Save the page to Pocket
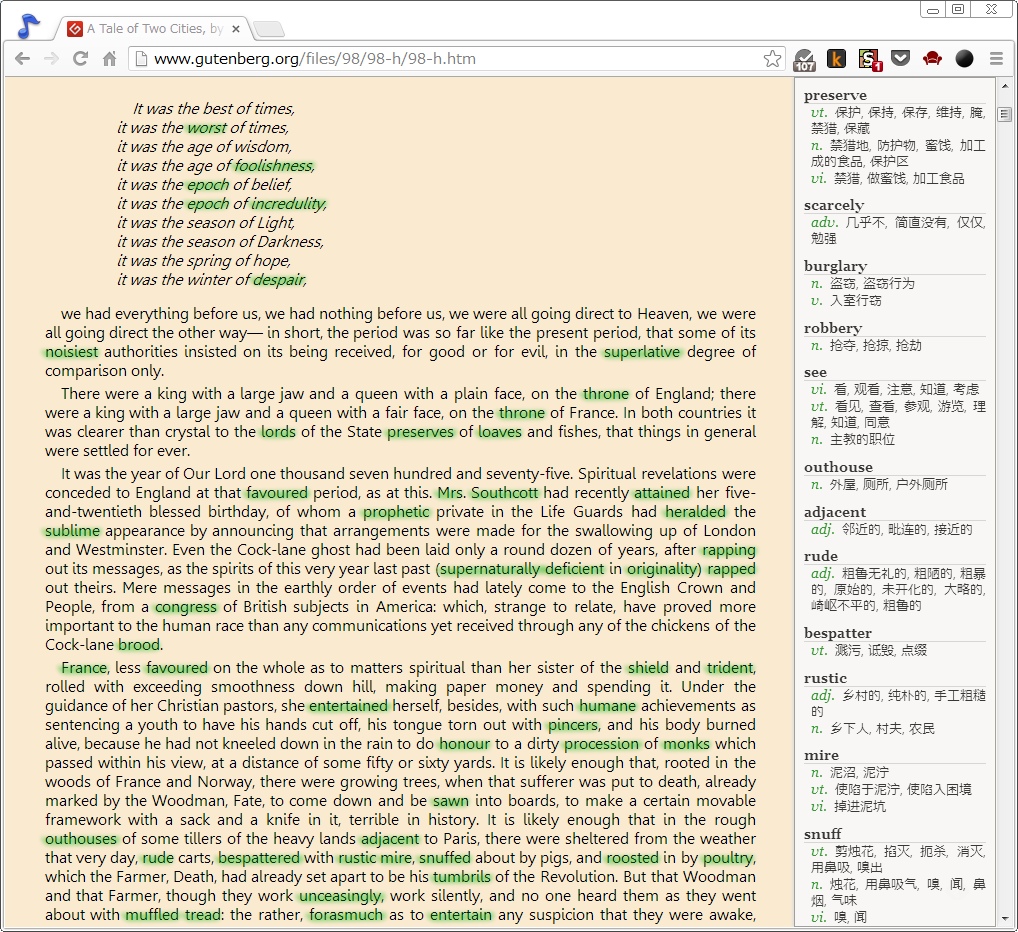The width and height of the screenshot is (1018, 932). point(901,59)
